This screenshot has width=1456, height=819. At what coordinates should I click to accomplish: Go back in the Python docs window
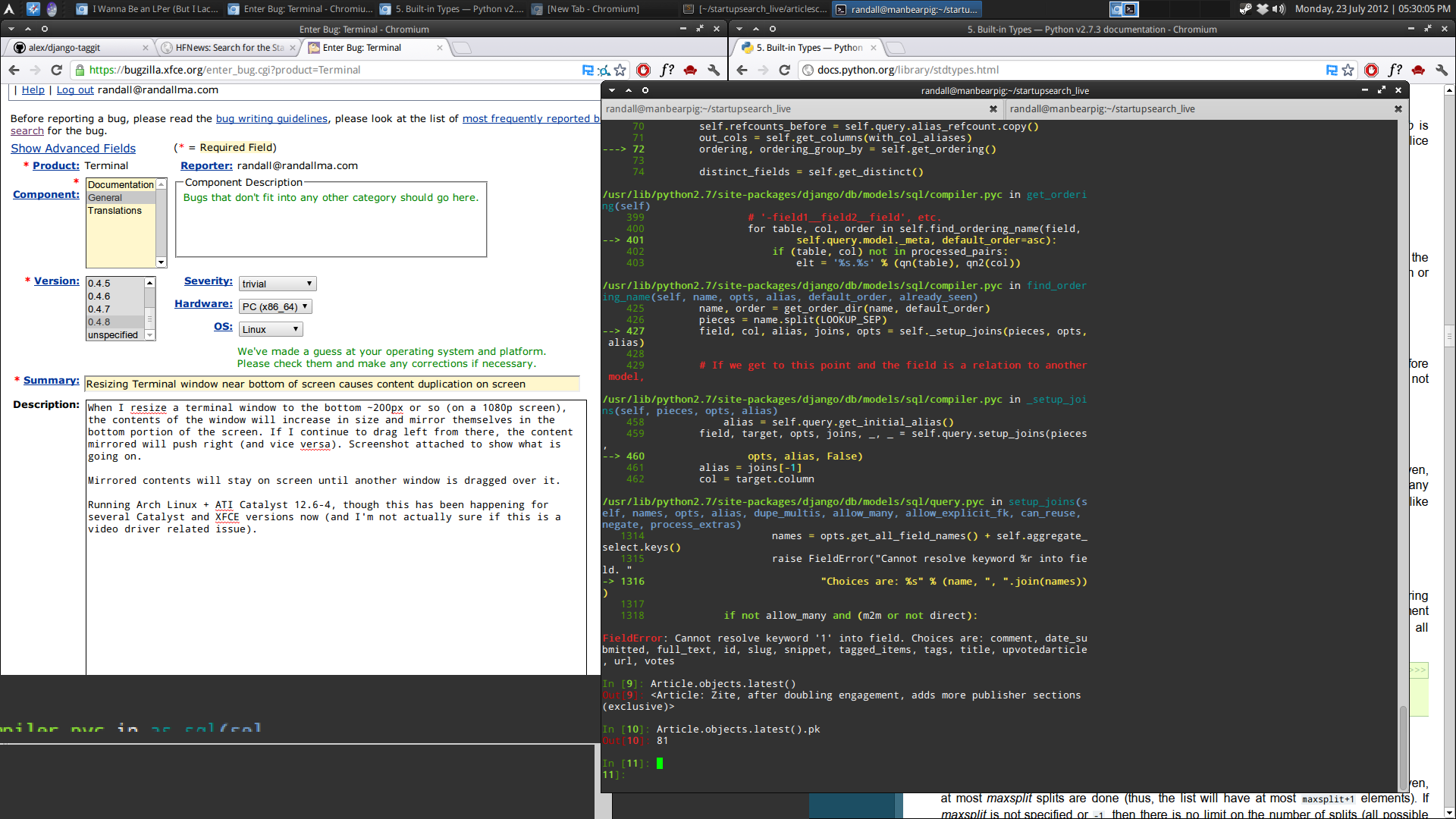pos(742,70)
